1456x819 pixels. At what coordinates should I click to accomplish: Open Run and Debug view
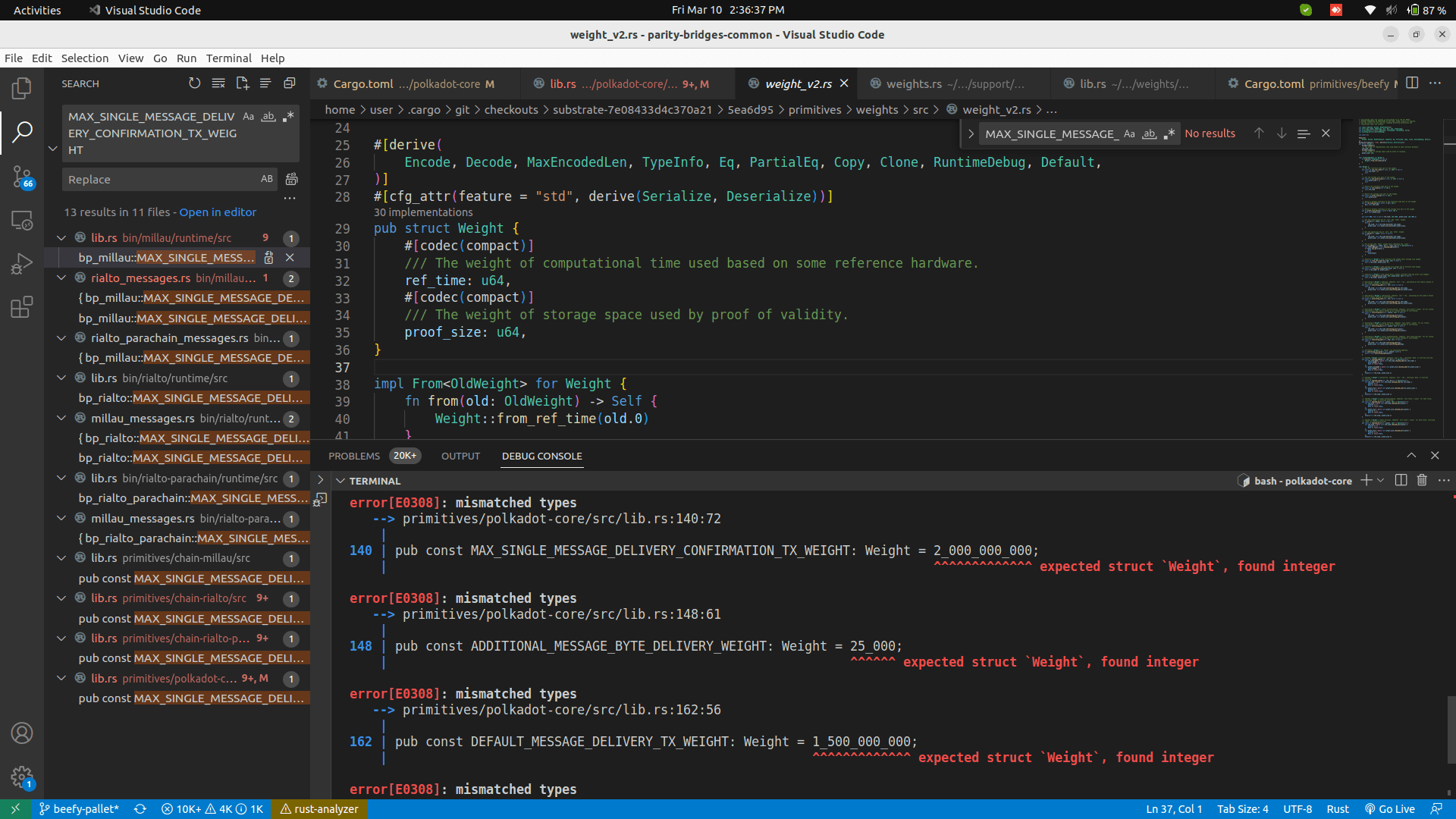[21, 264]
